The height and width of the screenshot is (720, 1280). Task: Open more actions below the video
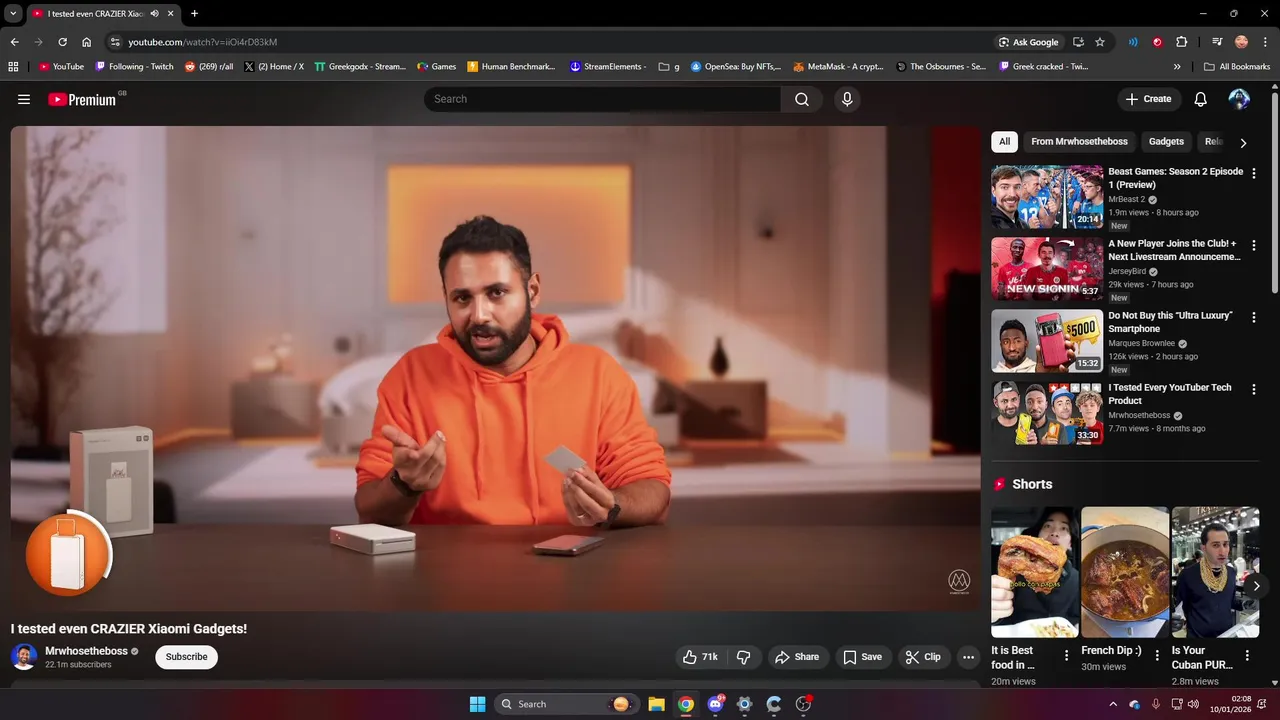968,657
